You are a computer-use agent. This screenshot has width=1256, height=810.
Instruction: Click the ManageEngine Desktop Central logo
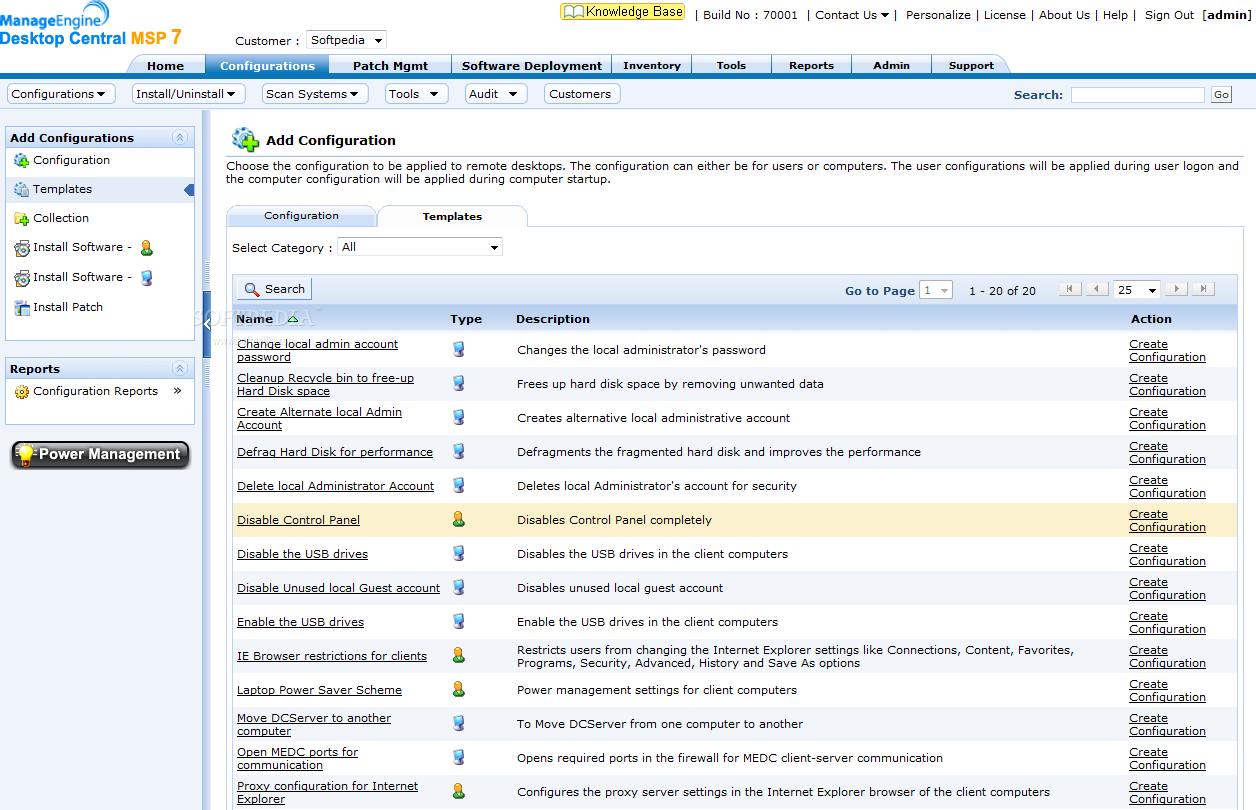pyautogui.click(x=90, y=24)
